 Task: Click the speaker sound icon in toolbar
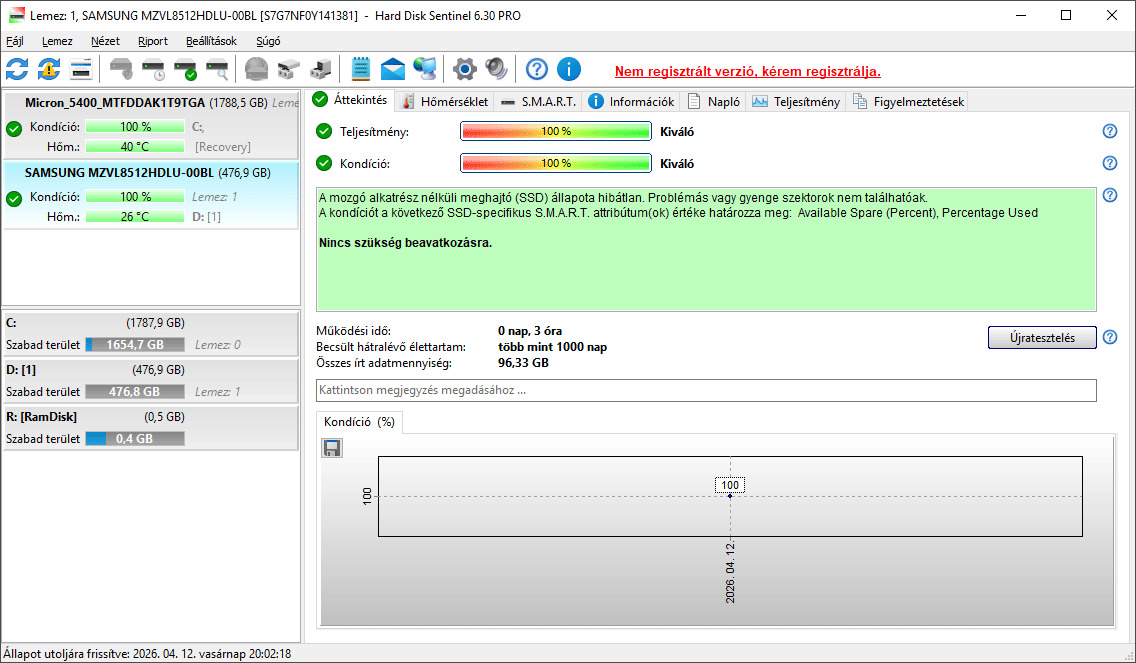[x=497, y=70]
